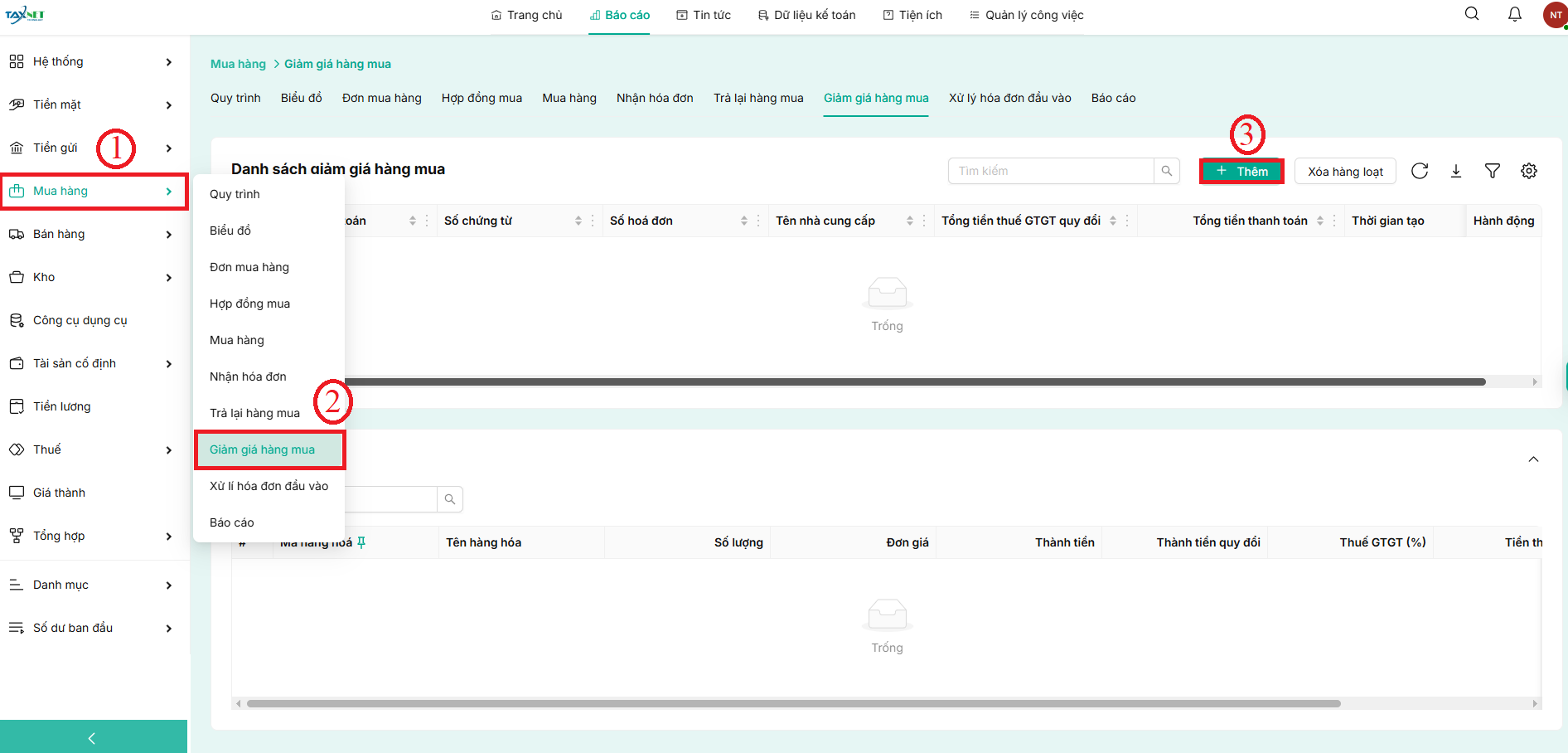Click the search magnifier icon in top bar
The height and width of the screenshot is (753, 1568).
pos(1472,14)
